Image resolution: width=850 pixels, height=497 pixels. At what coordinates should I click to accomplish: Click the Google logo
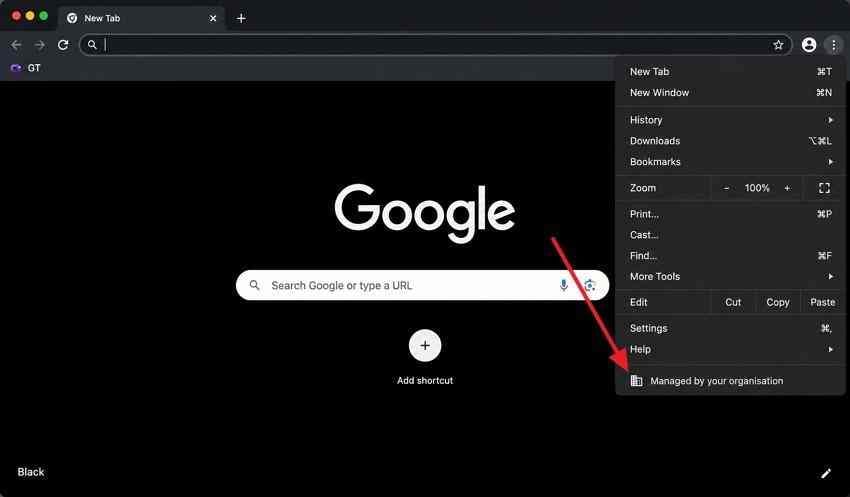pos(425,213)
